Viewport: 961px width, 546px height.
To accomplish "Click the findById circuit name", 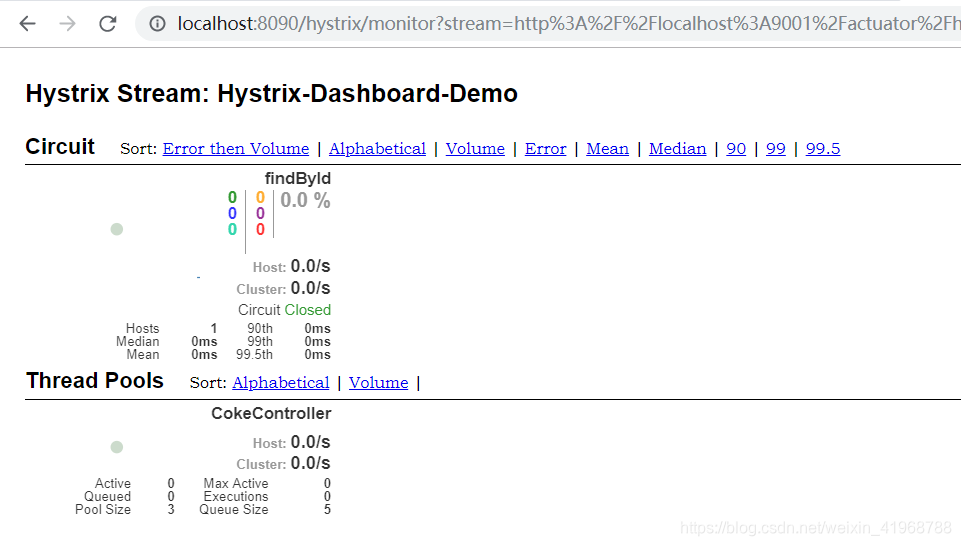I will click(x=298, y=178).
